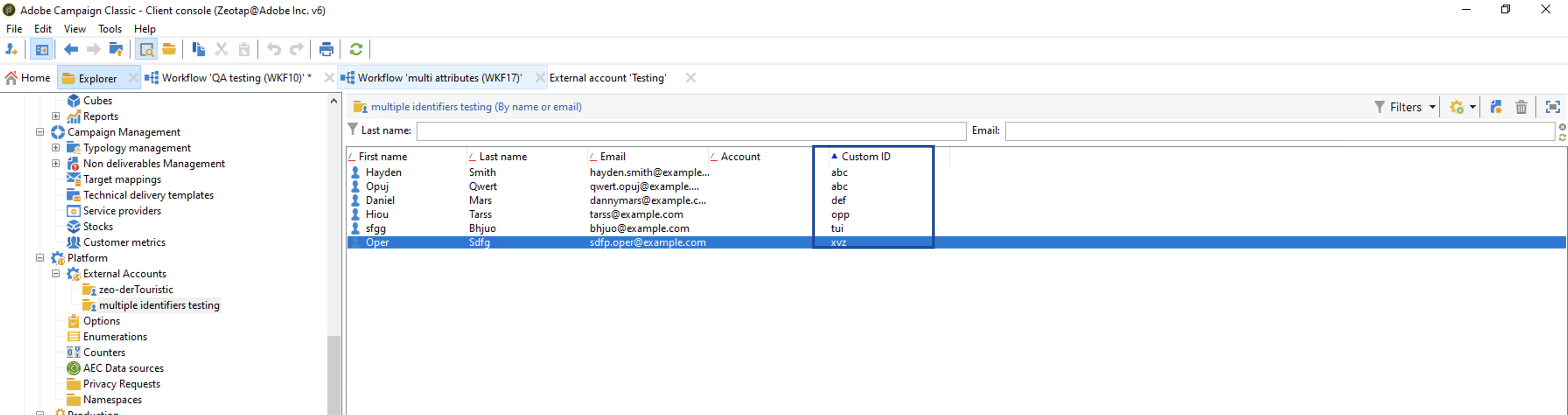Screen dimensions: 1568x415
Task: Close the Explorer tab
Action: click(x=133, y=78)
